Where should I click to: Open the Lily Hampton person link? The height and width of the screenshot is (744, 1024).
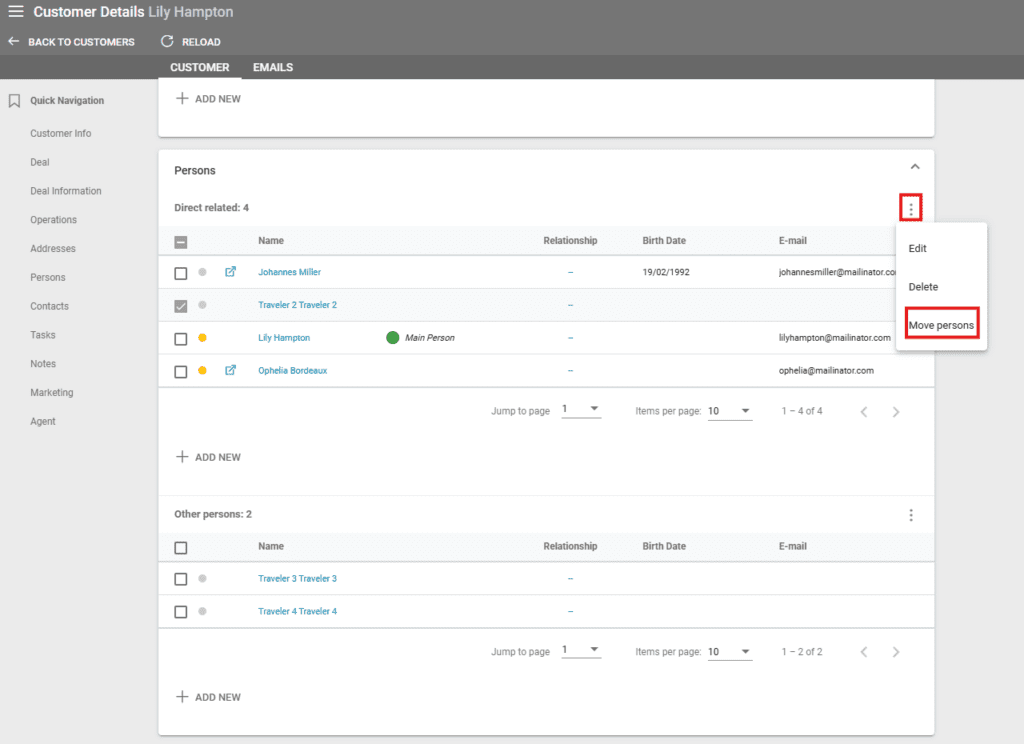click(x=284, y=338)
